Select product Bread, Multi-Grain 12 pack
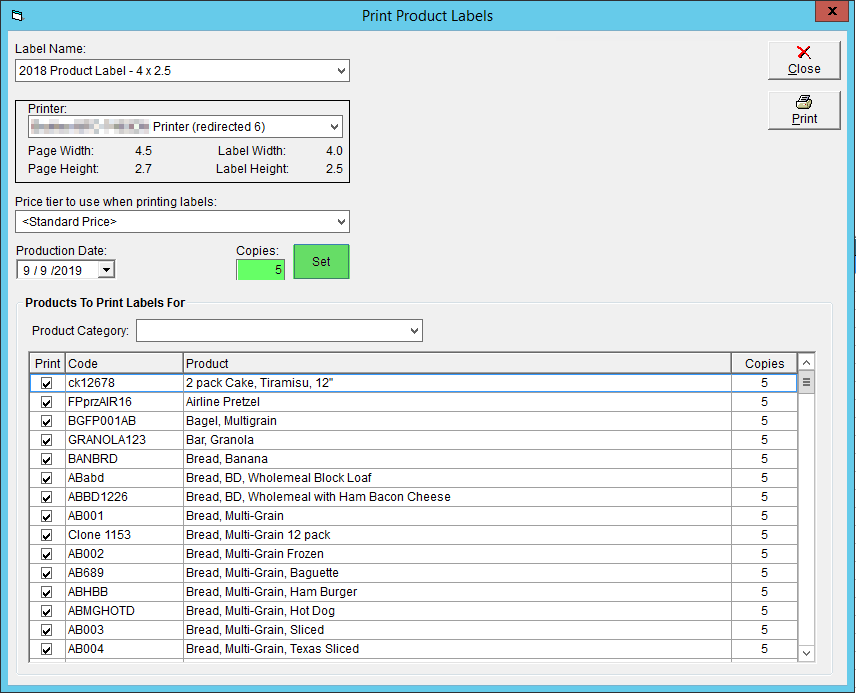 (x=457, y=535)
